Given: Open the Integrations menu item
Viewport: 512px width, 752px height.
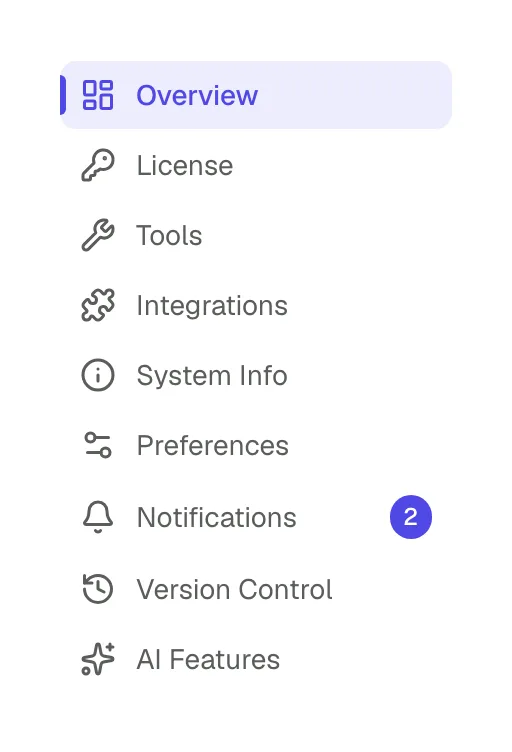Looking at the screenshot, I should click(256, 305).
